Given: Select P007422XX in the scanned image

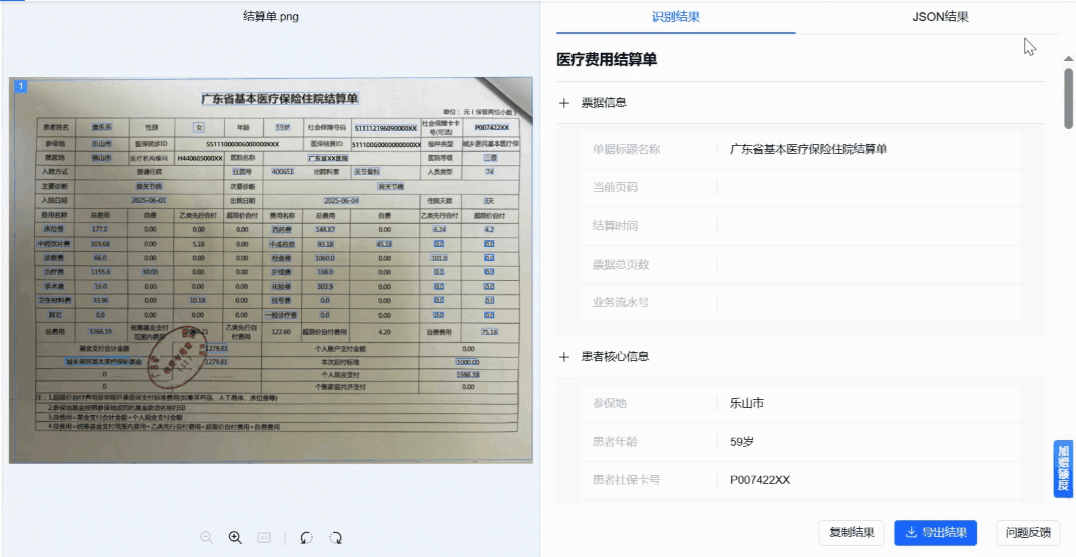Looking at the screenshot, I should (491, 128).
